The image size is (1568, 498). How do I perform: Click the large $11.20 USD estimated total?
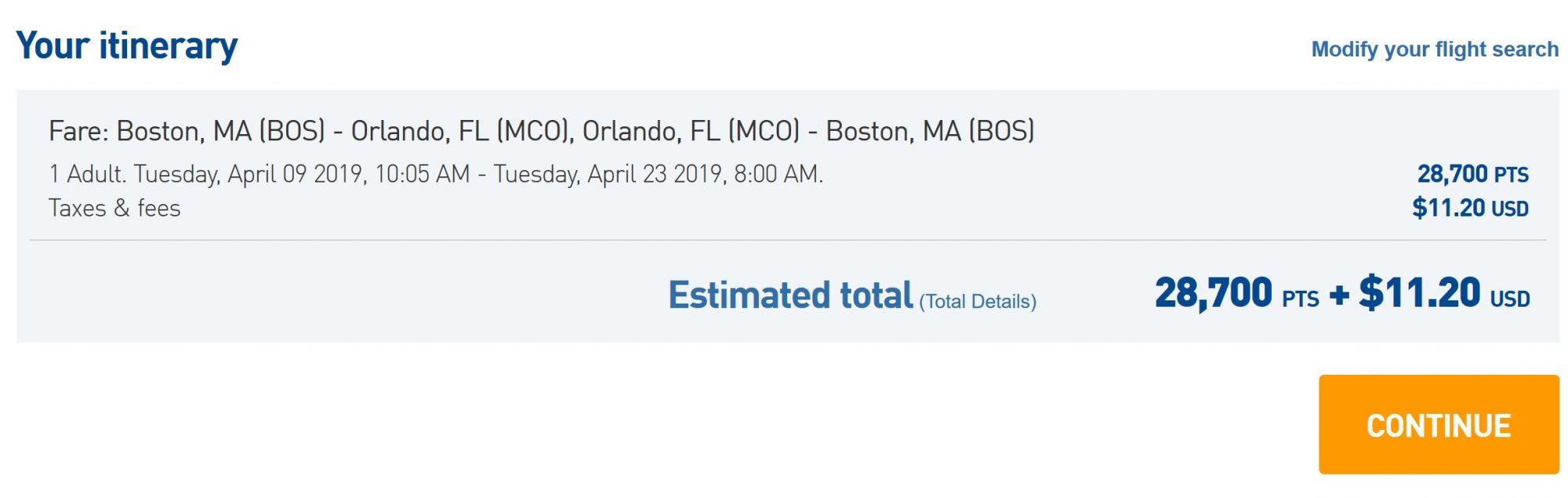[x=1444, y=293]
